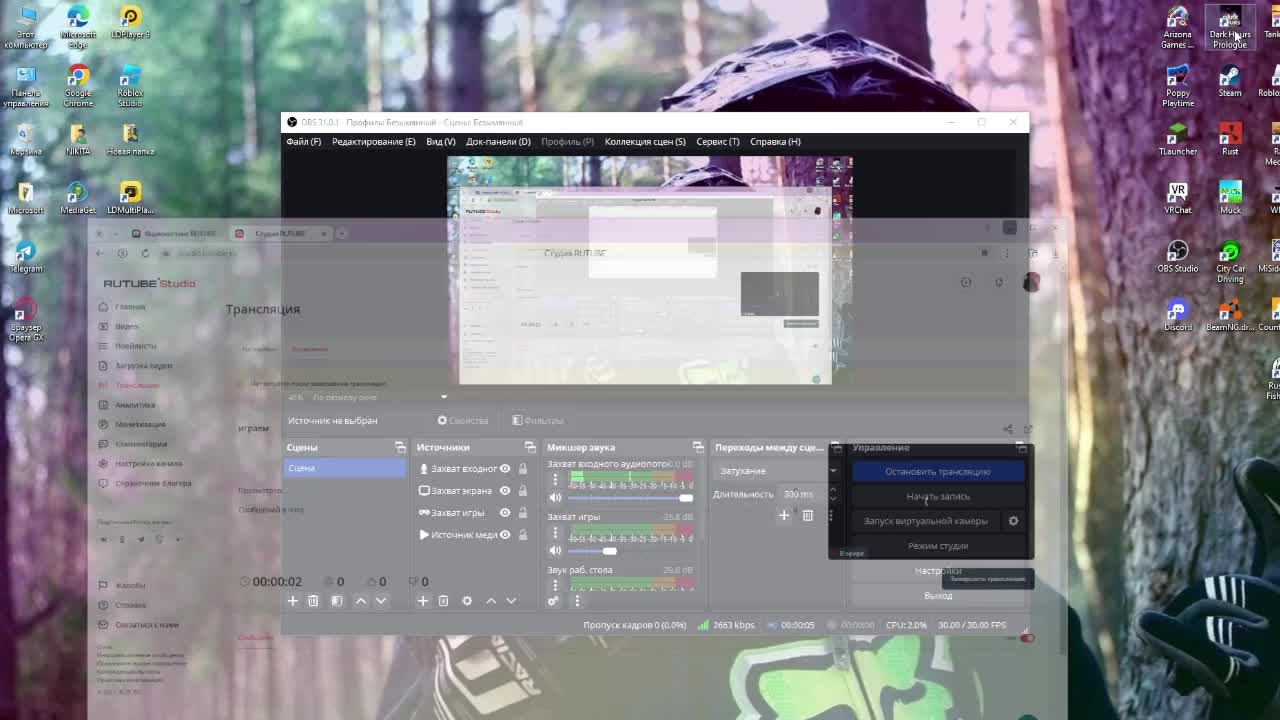Open scene filters icon in Scenes toolbar
The height and width of the screenshot is (720, 1280).
point(337,601)
